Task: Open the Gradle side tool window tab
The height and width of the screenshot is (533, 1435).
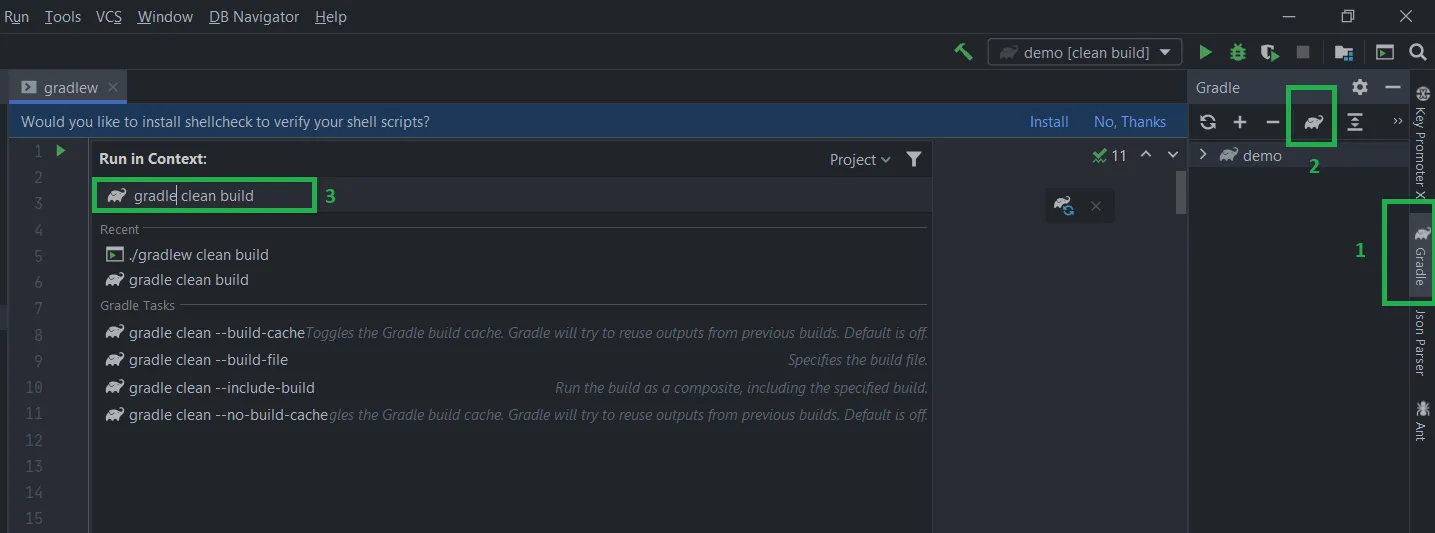Action: [1420, 256]
